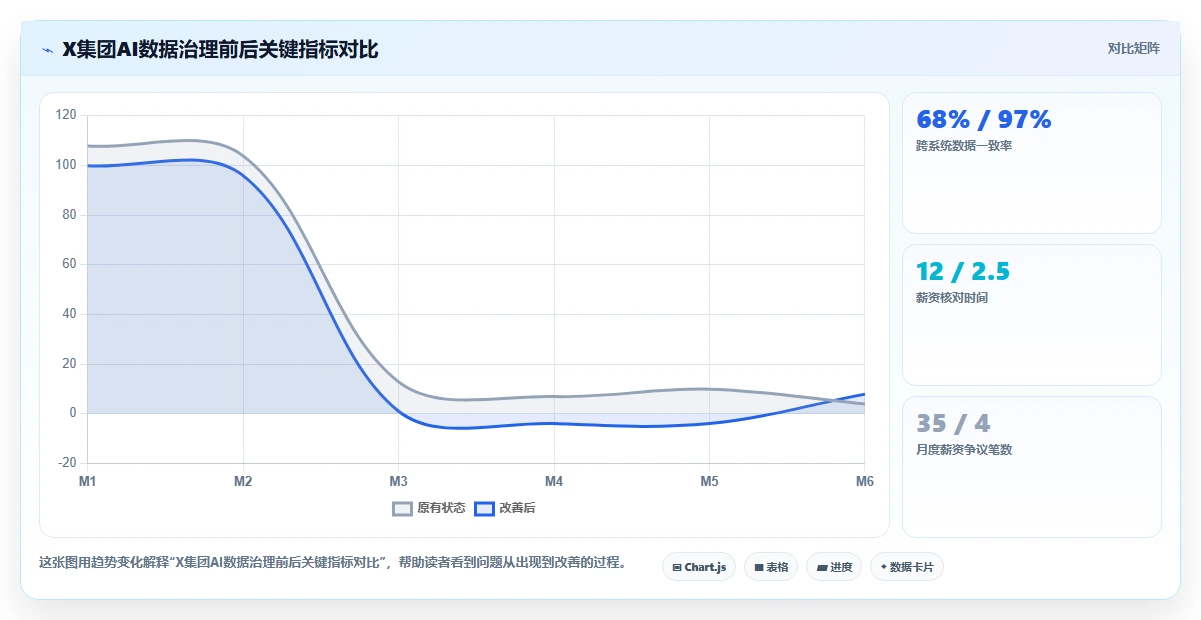Click the M4 x-axis label
The height and width of the screenshot is (620, 1201).
[554, 481]
